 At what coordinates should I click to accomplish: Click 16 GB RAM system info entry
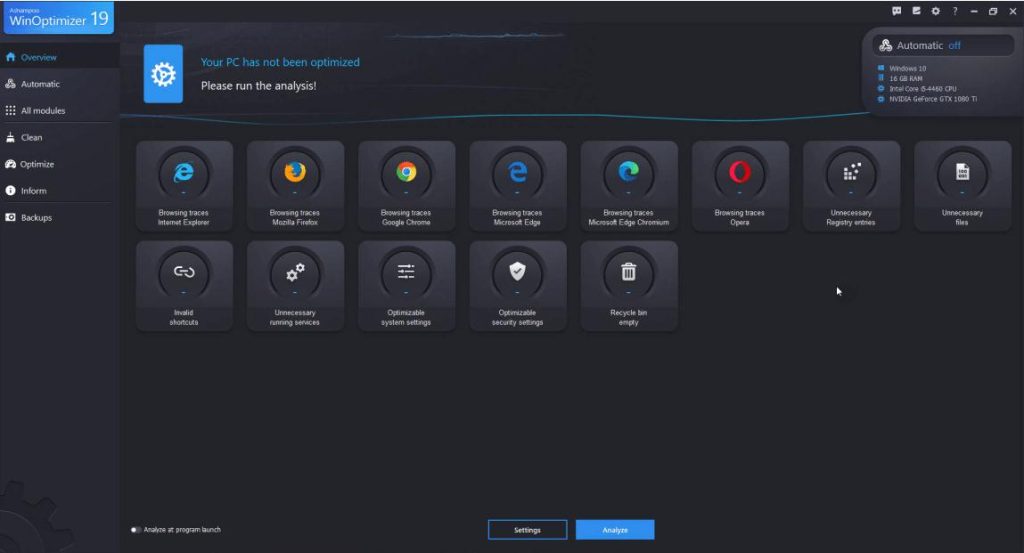(x=901, y=78)
